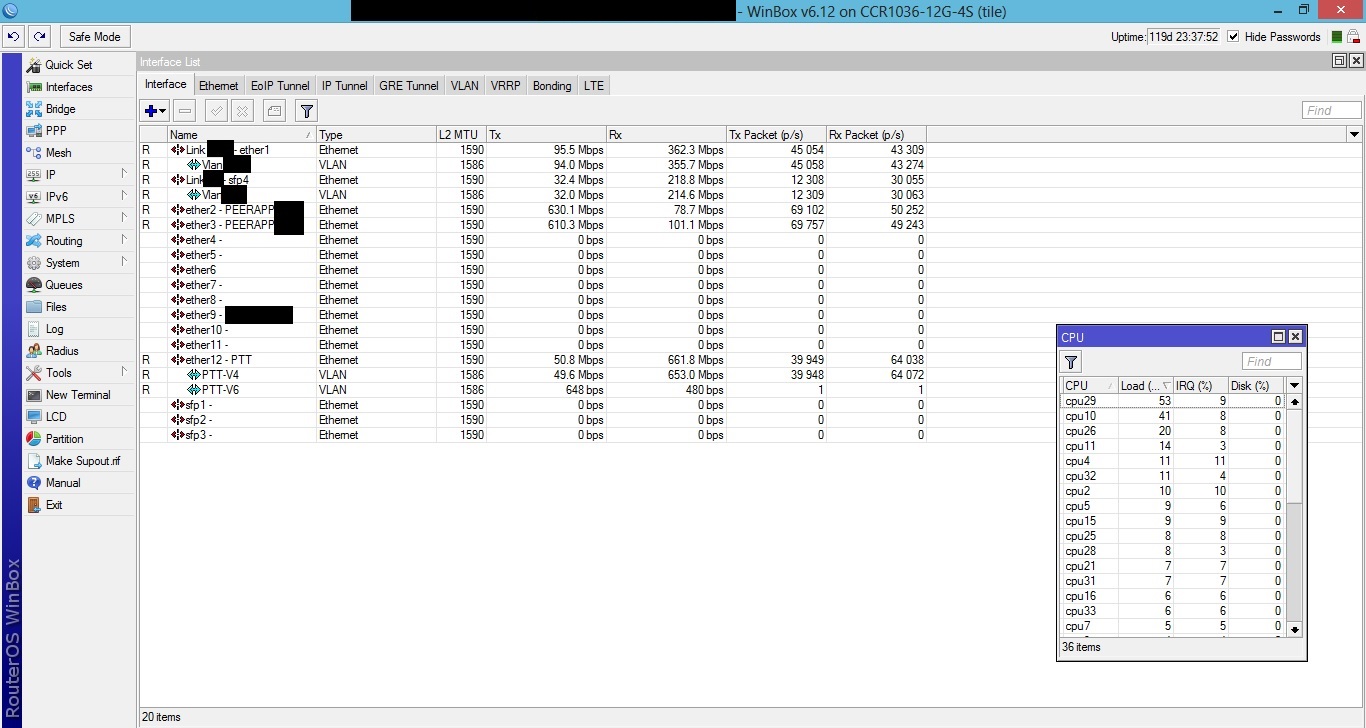Open a New Terminal
The width and height of the screenshot is (1366, 728).
pyautogui.click(x=78, y=395)
